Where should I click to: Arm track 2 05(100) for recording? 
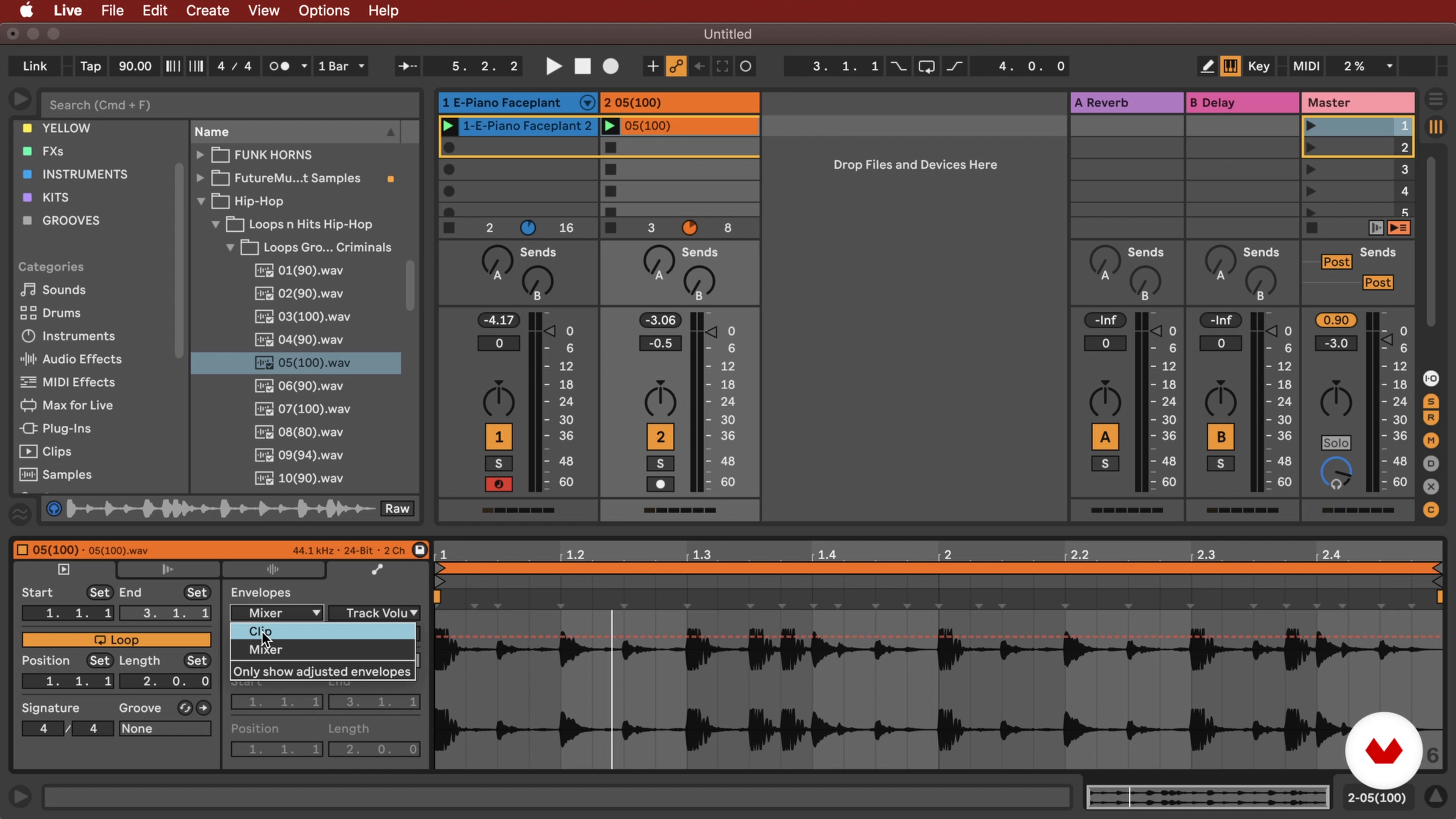660,485
